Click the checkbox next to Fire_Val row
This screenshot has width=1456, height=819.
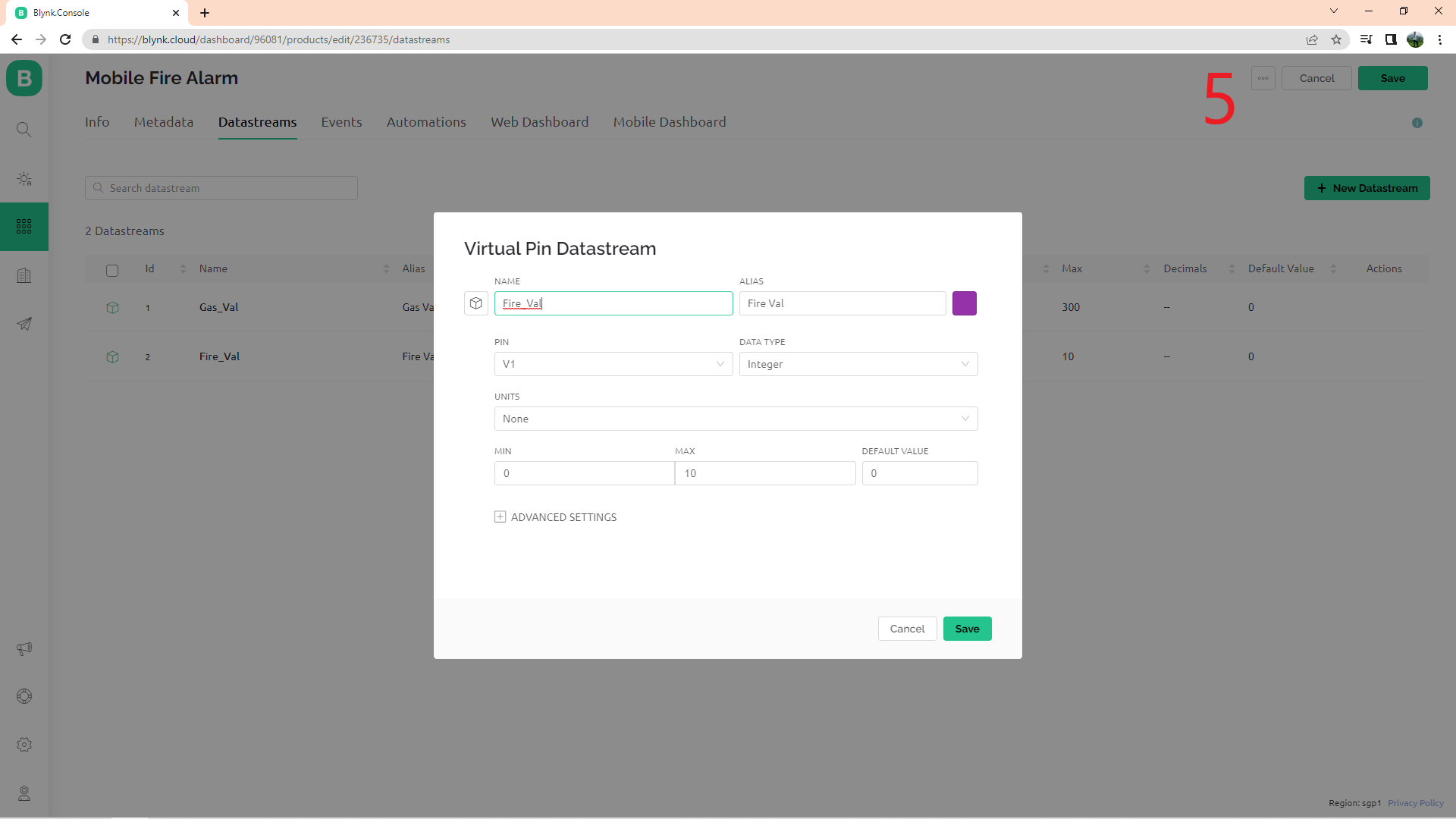[x=113, y=356]
